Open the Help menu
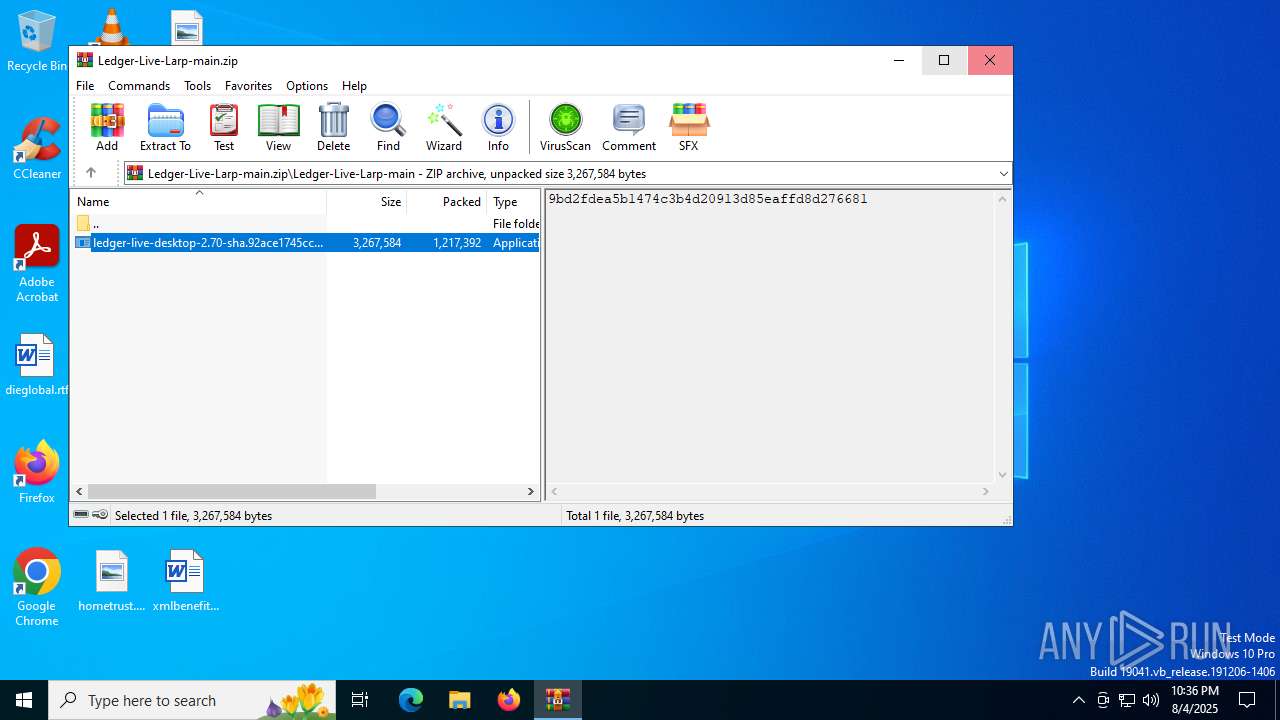The image size is (1280, 720). 354,86
